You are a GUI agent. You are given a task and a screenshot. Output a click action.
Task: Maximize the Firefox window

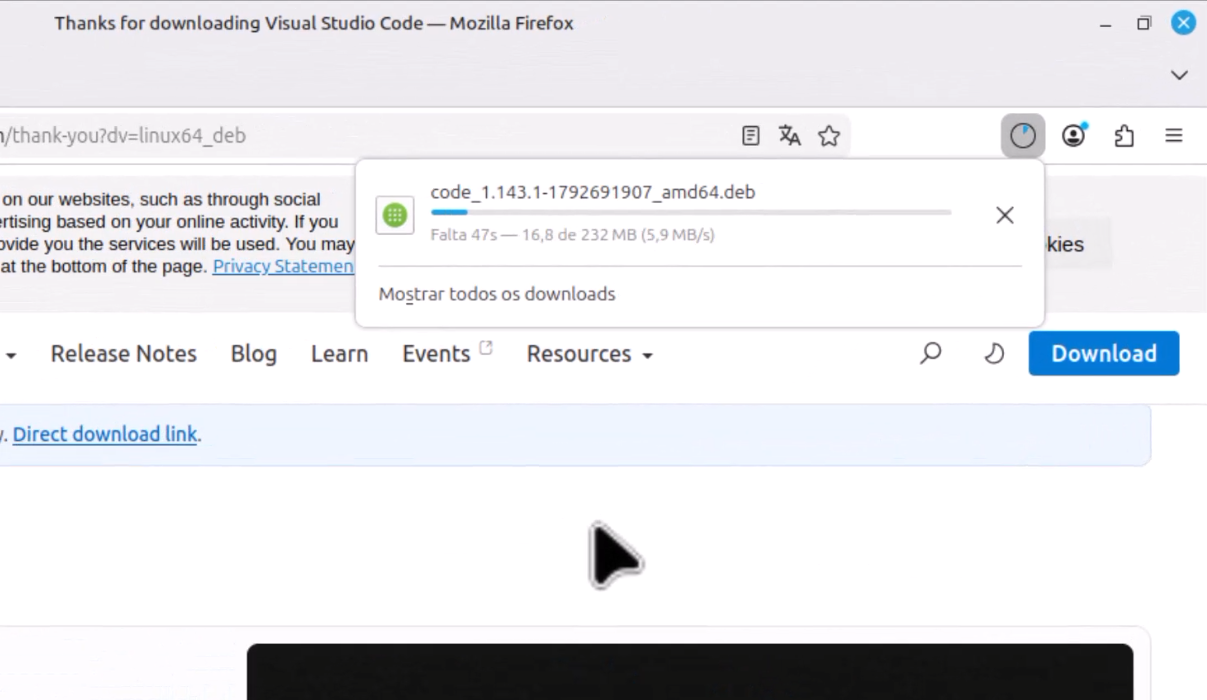click(x=1144, y=23)
